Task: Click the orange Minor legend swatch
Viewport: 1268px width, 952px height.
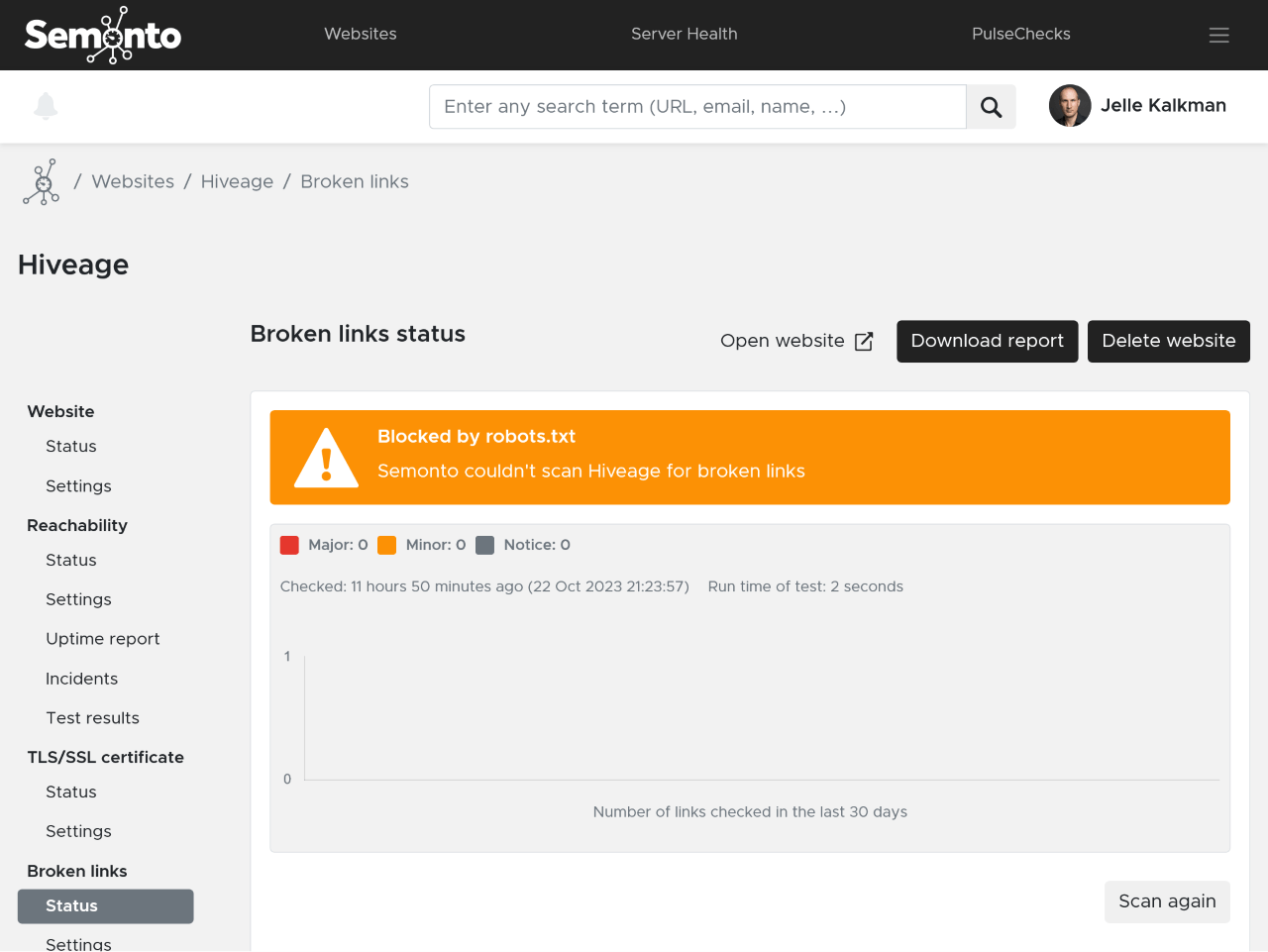Action: (x=387, y=545)
